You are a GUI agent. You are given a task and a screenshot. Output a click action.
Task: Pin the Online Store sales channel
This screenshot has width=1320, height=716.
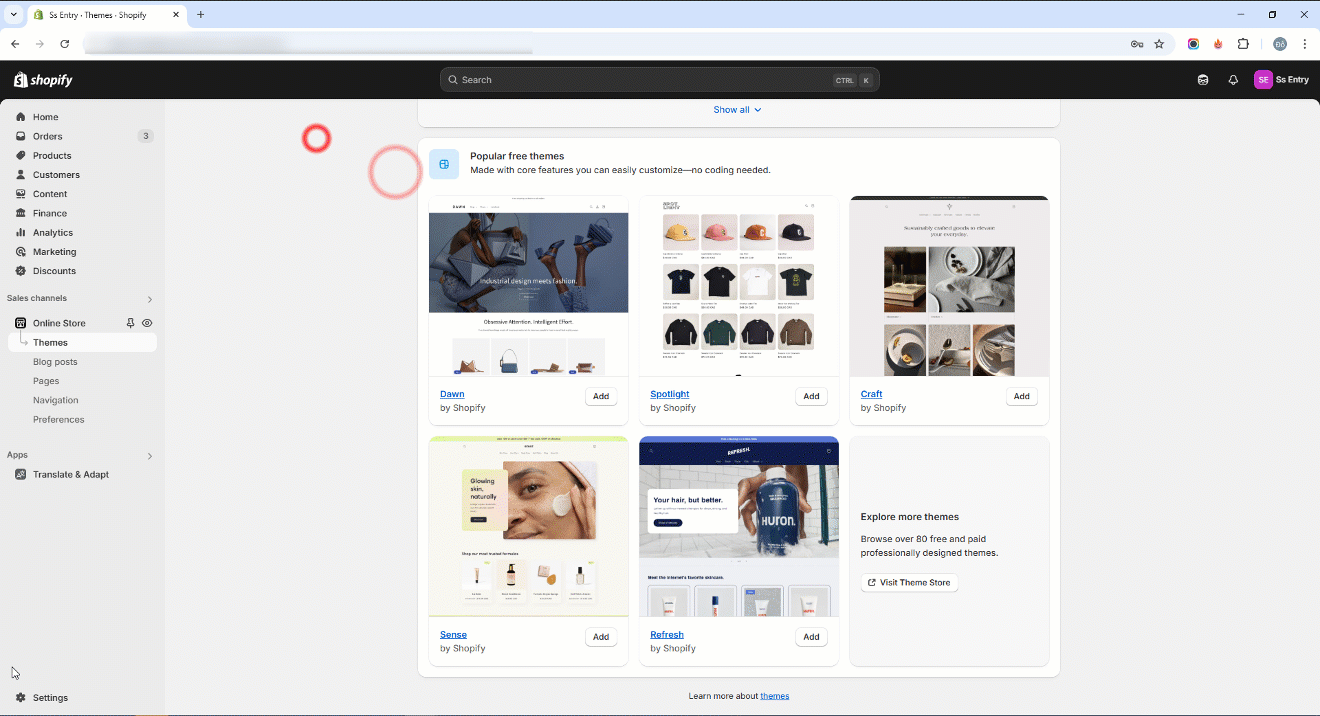pos(130,323)
